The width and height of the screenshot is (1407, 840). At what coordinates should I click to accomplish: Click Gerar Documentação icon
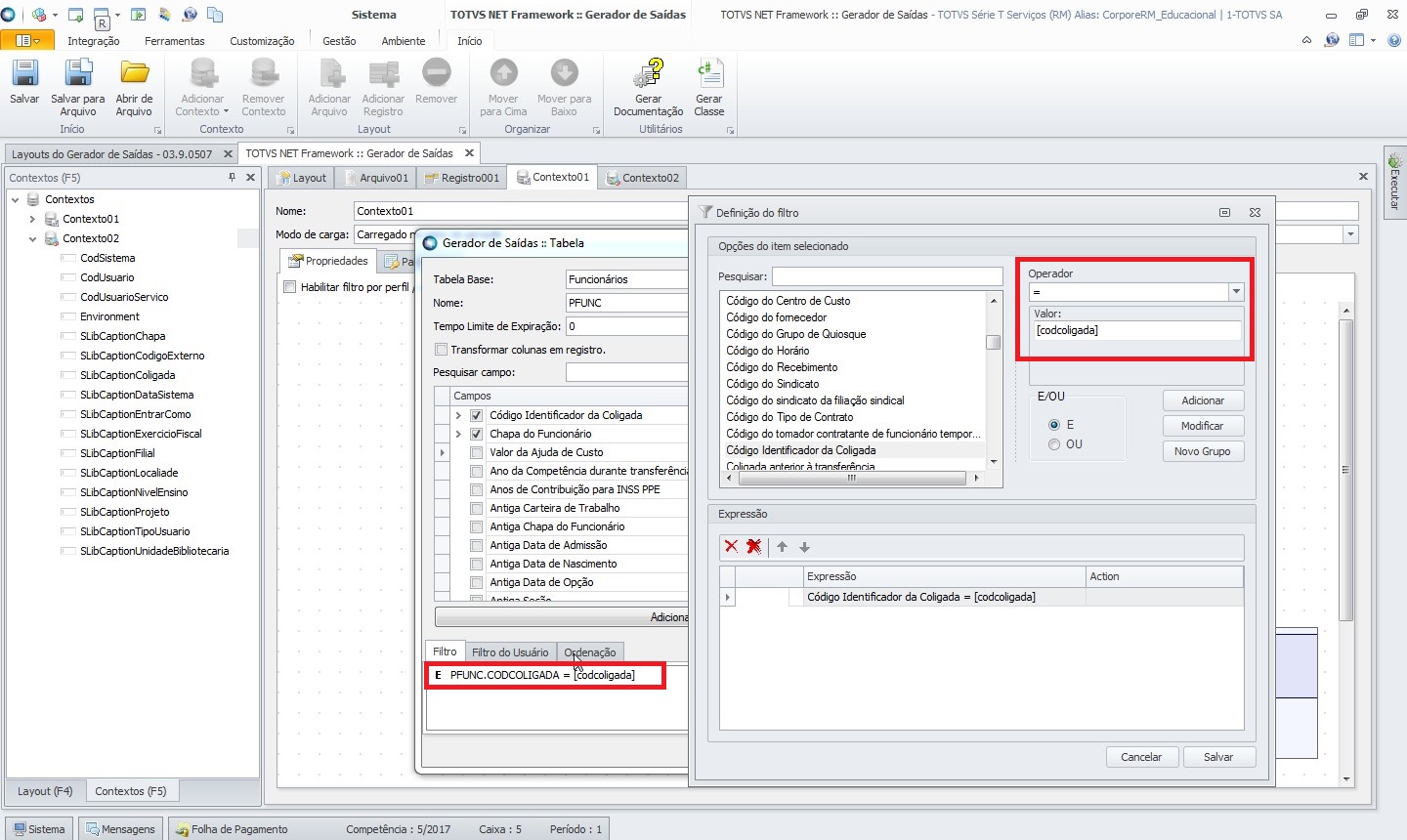(649, 74)
